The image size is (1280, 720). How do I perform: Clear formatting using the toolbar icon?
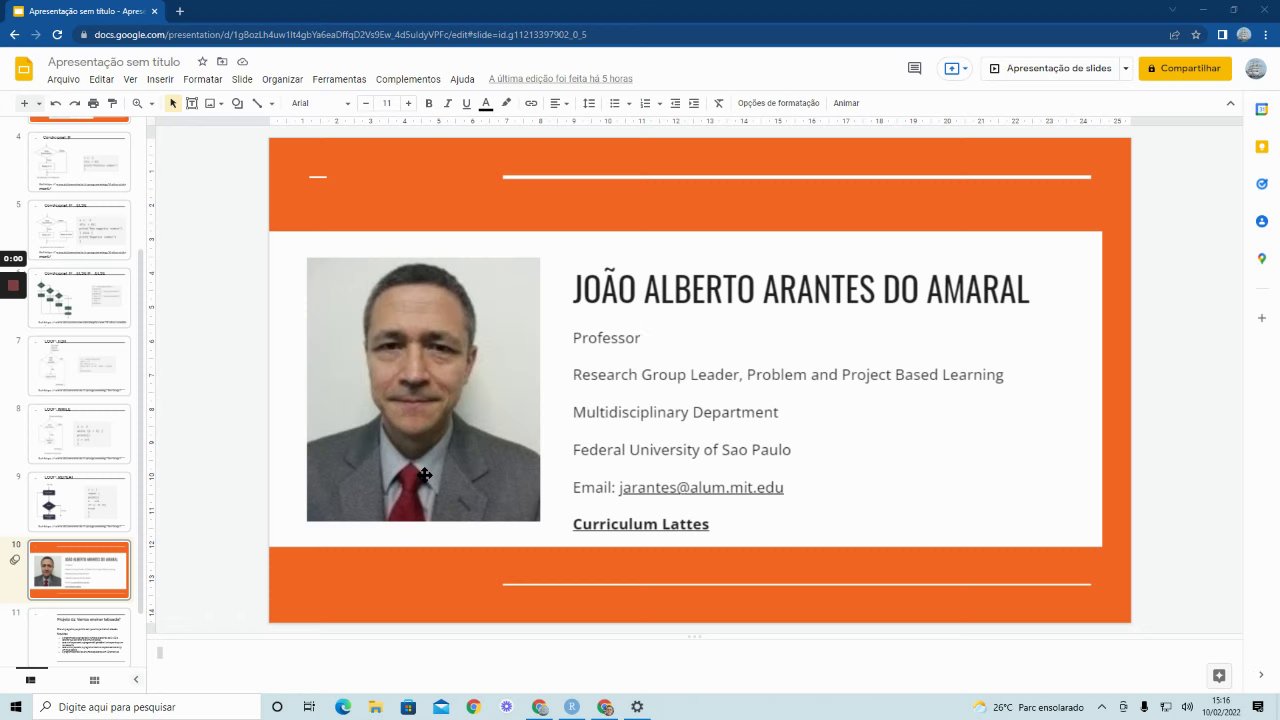pyautogui.click(x=718, y=103)
